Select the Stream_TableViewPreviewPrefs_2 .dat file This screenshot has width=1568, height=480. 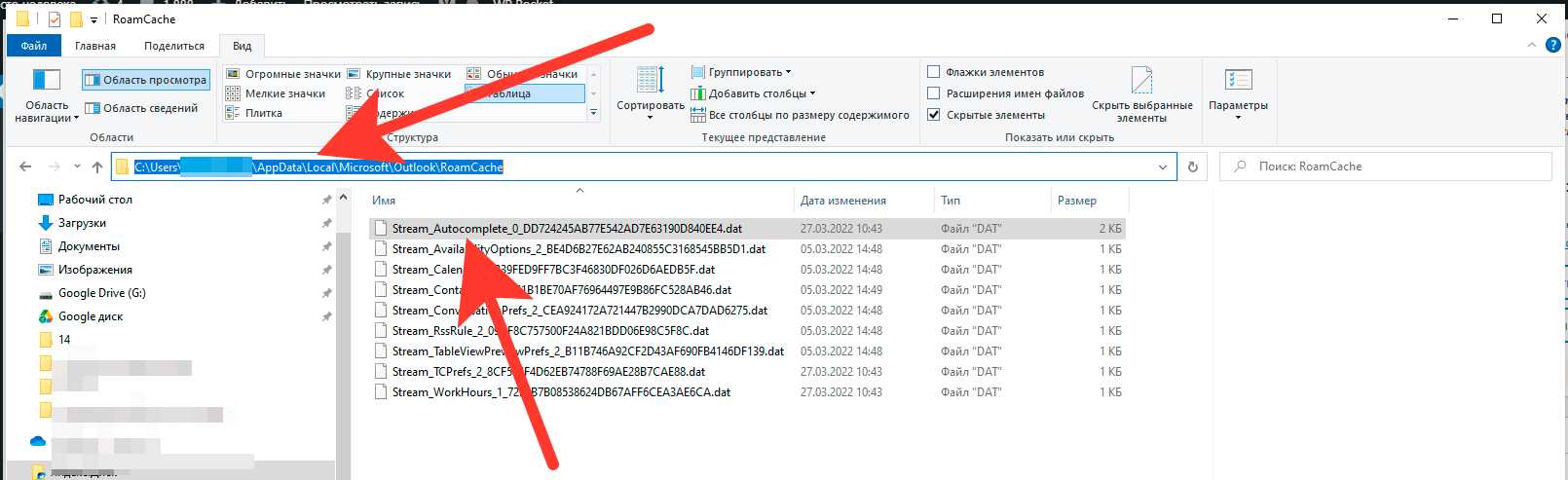click(747, 351)
